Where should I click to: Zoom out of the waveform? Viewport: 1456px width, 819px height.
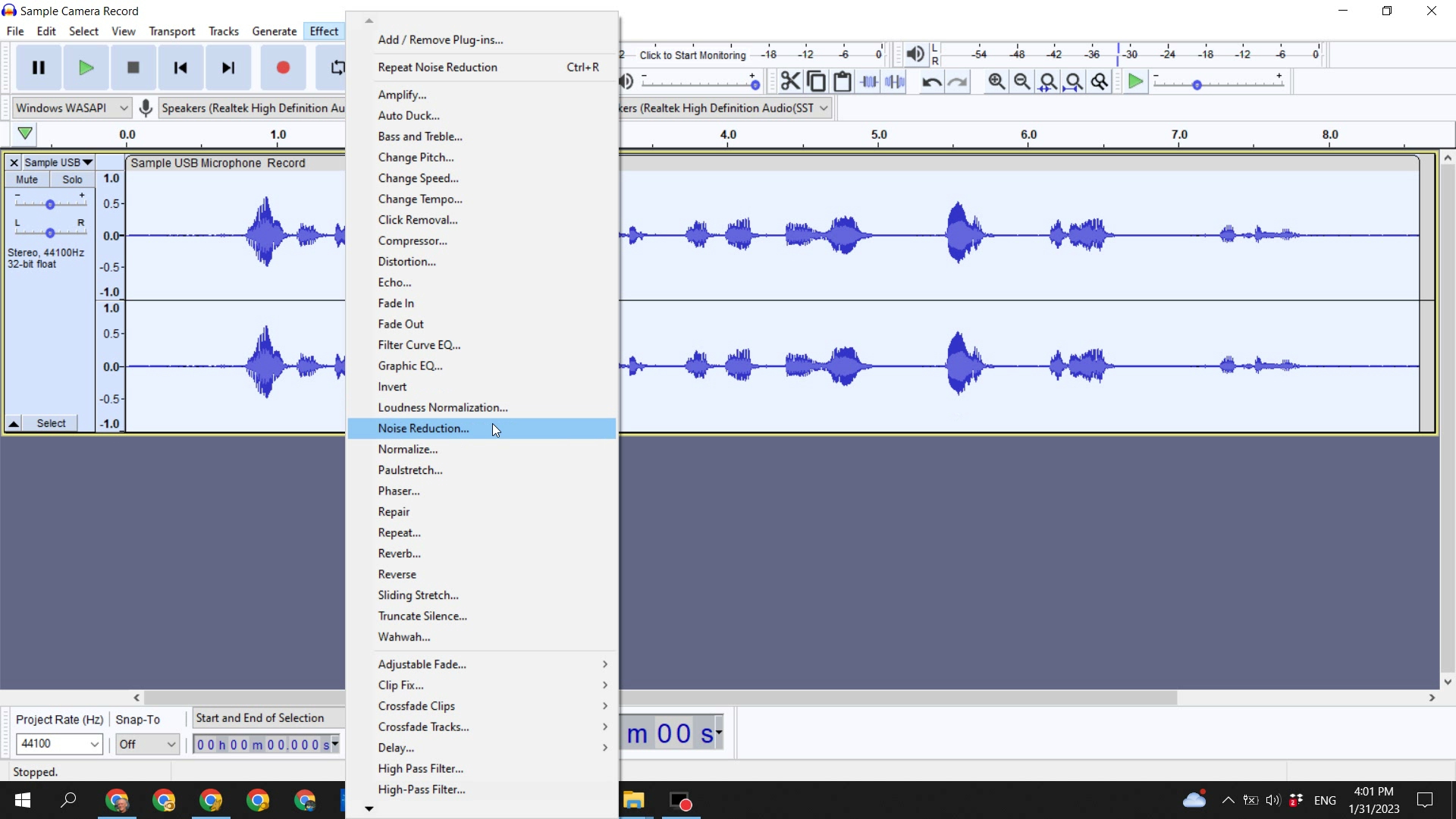pos(1022,81)
